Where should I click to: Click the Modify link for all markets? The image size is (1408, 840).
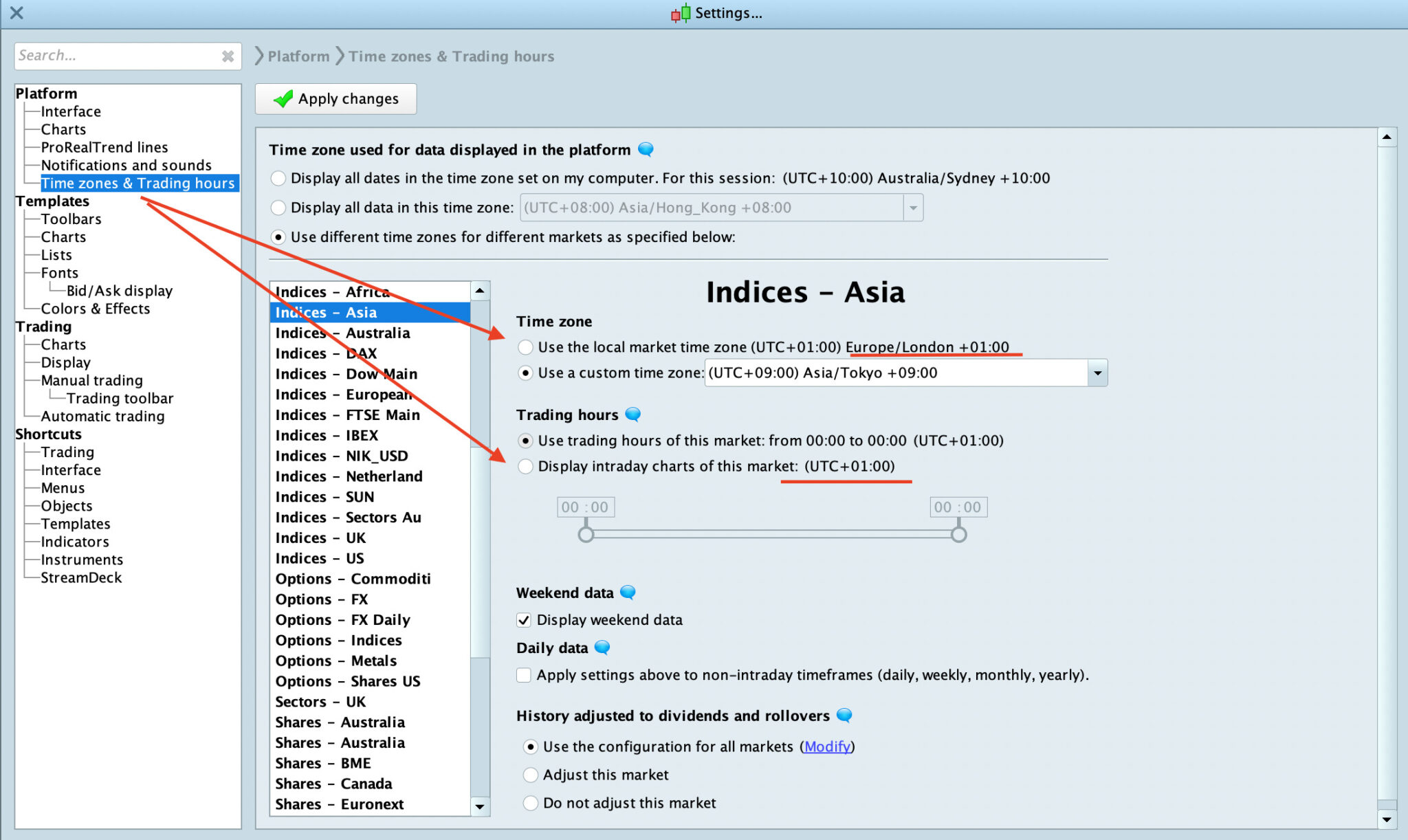point(827,747)
